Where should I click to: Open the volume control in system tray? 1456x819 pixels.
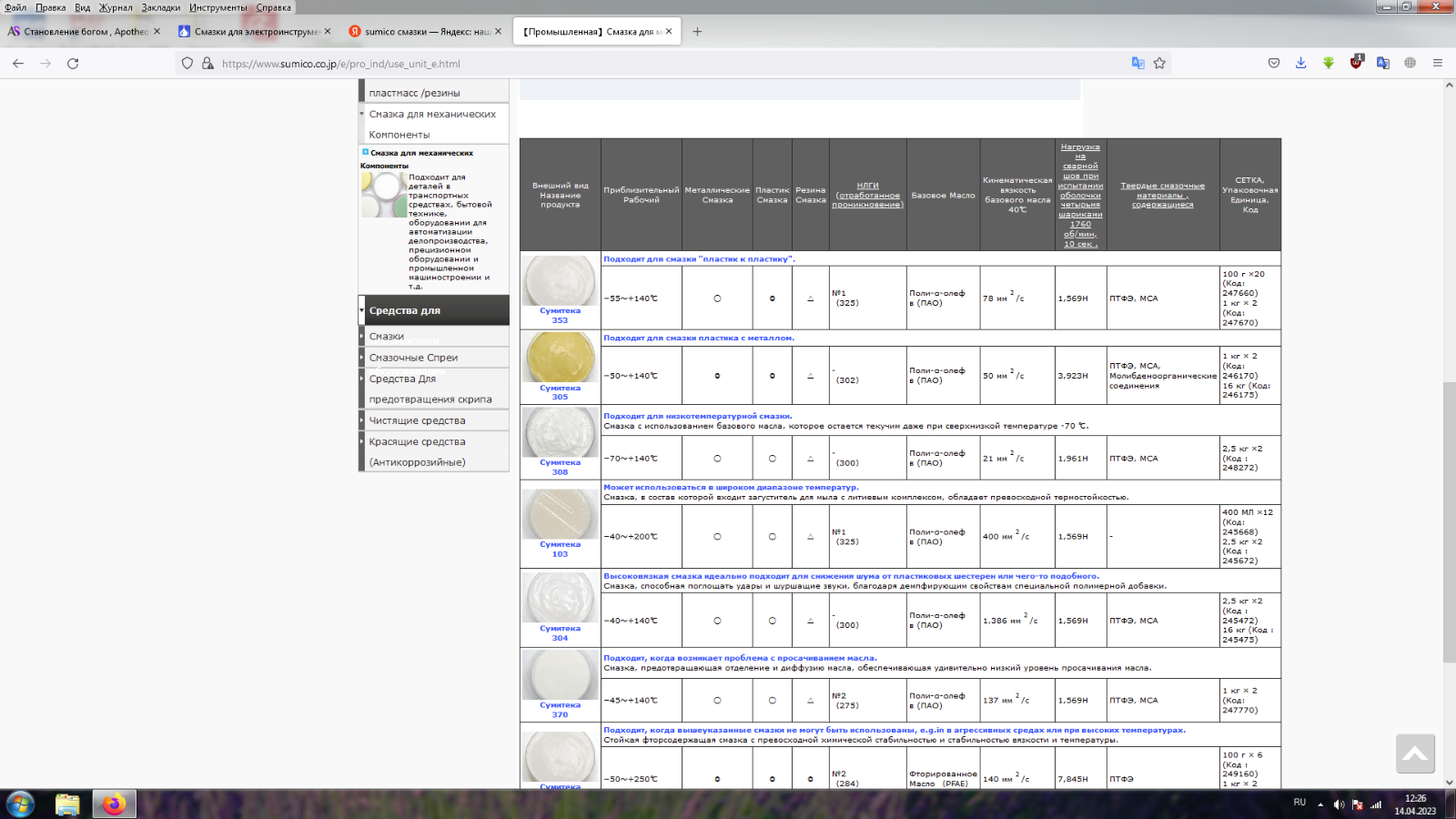pos(1339,804)
